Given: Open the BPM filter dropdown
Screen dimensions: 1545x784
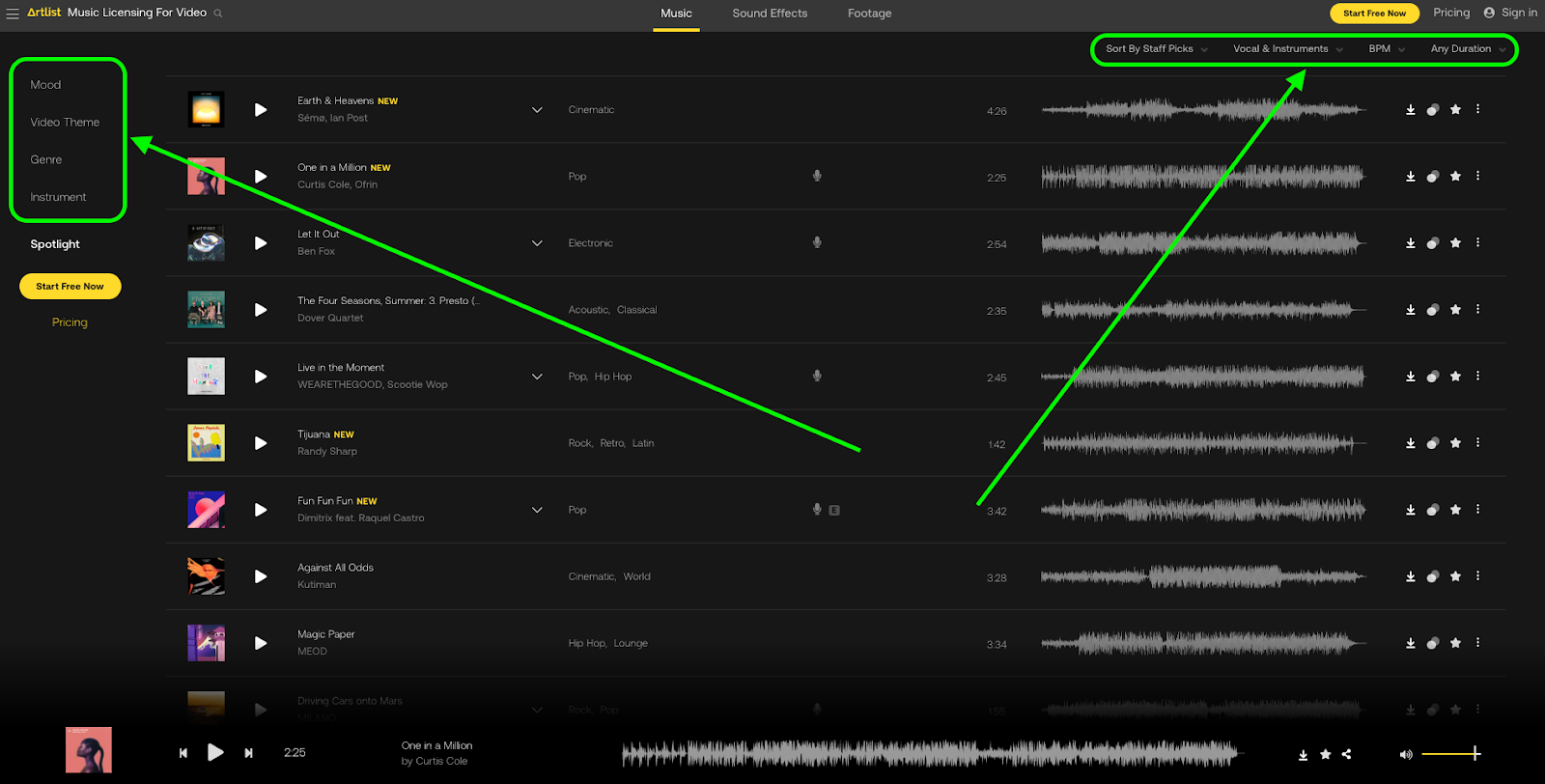Looking at the screenshot, I should click(1387, 48).
